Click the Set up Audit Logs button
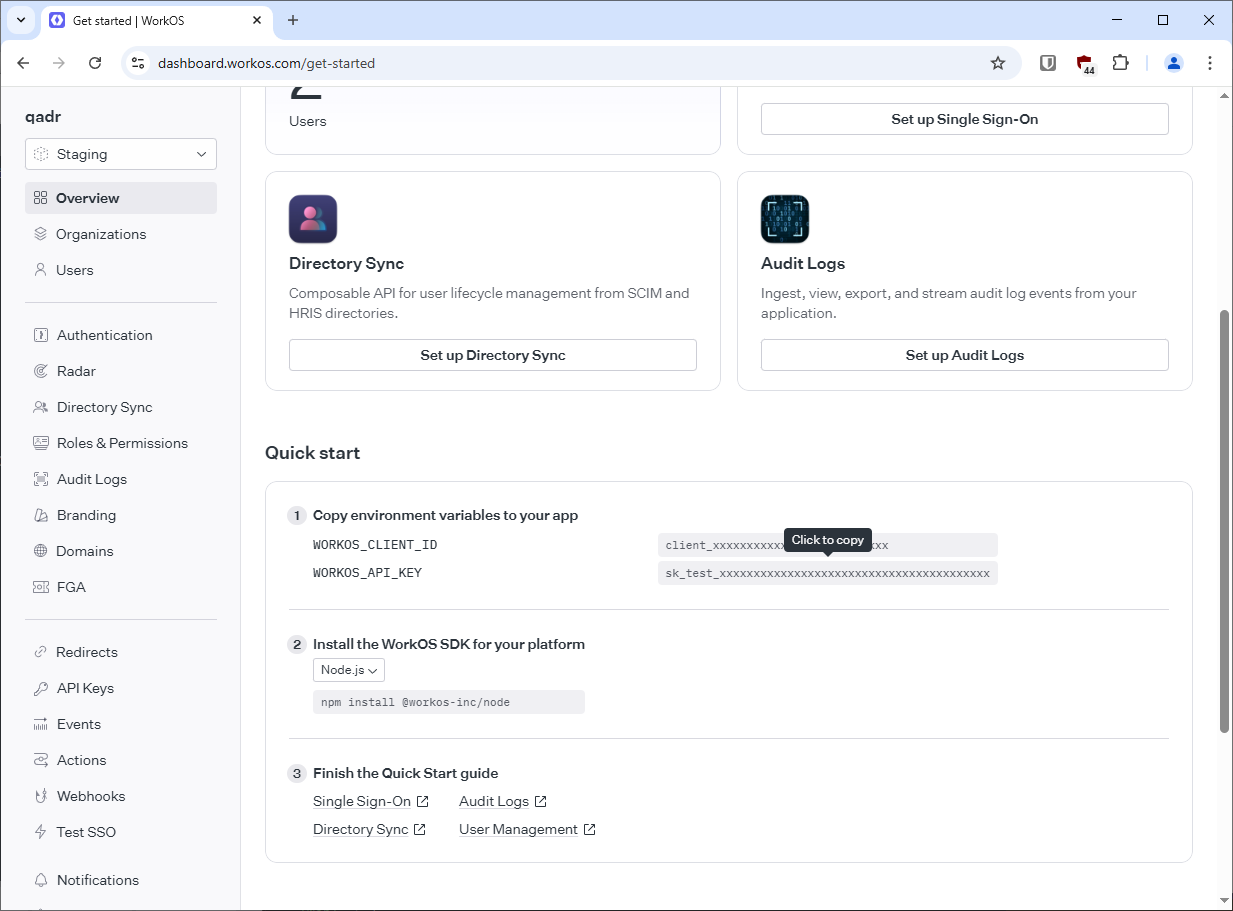The height and width of the screenshot is (911, 1233). point(964,354)
